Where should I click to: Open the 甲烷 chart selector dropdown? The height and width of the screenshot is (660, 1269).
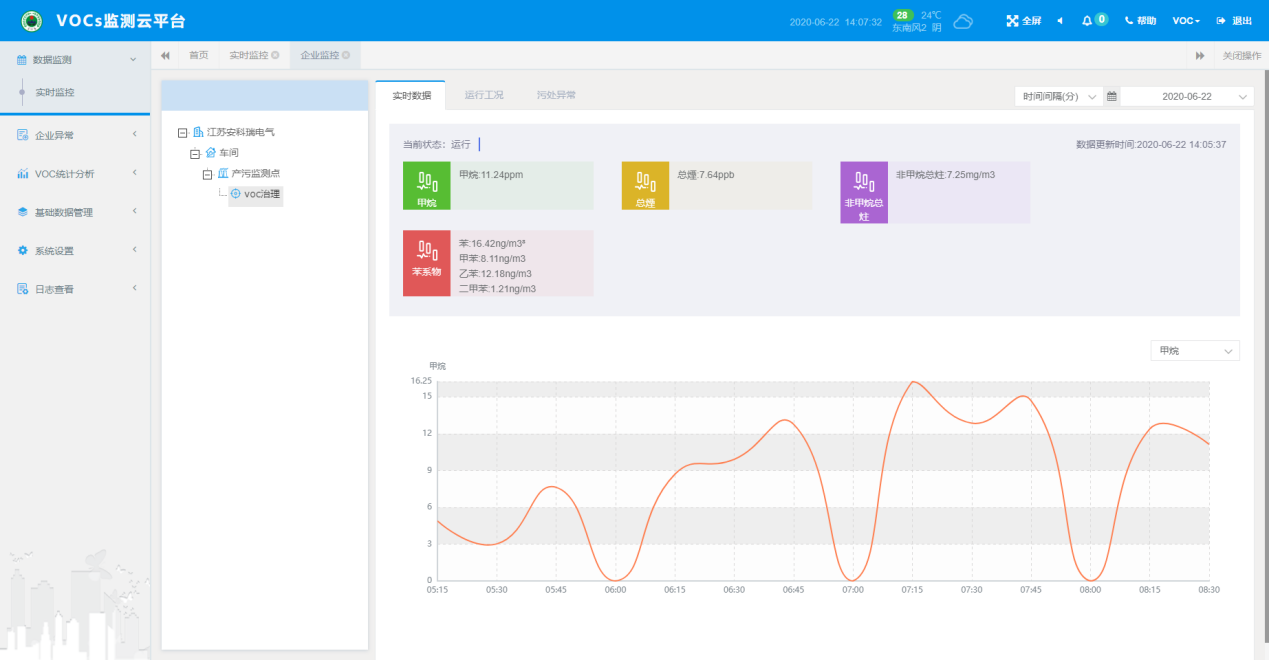[1195, 351]
